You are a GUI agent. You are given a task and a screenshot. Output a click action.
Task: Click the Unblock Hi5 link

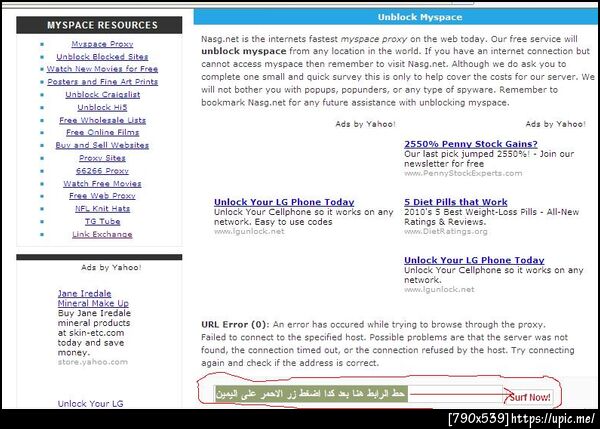102,108
